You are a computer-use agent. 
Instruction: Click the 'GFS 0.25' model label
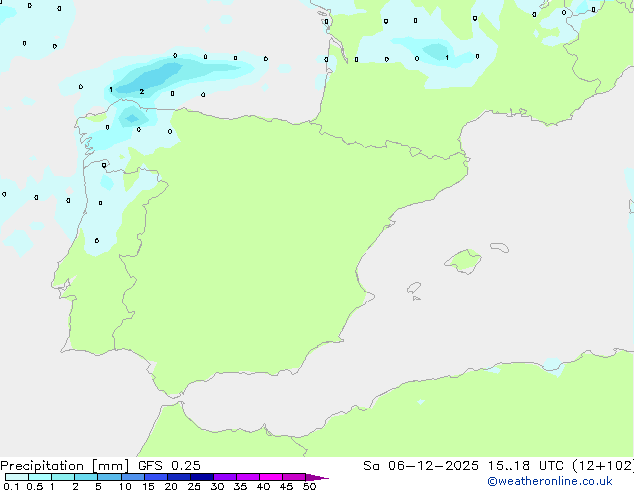pyautogui.click(x=169, y=466)
